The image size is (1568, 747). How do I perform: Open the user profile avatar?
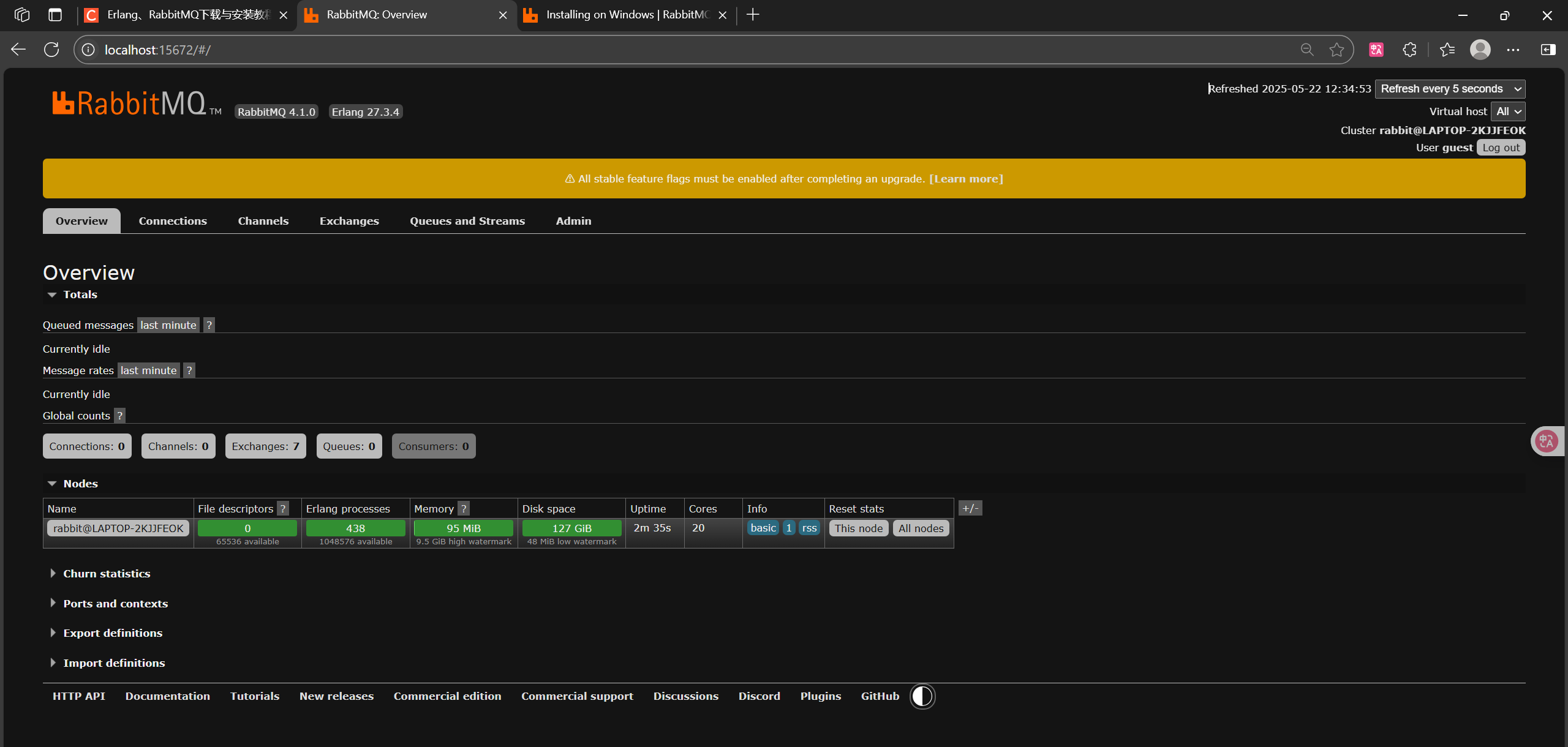pyautogui.click(x=1480, y=50)
